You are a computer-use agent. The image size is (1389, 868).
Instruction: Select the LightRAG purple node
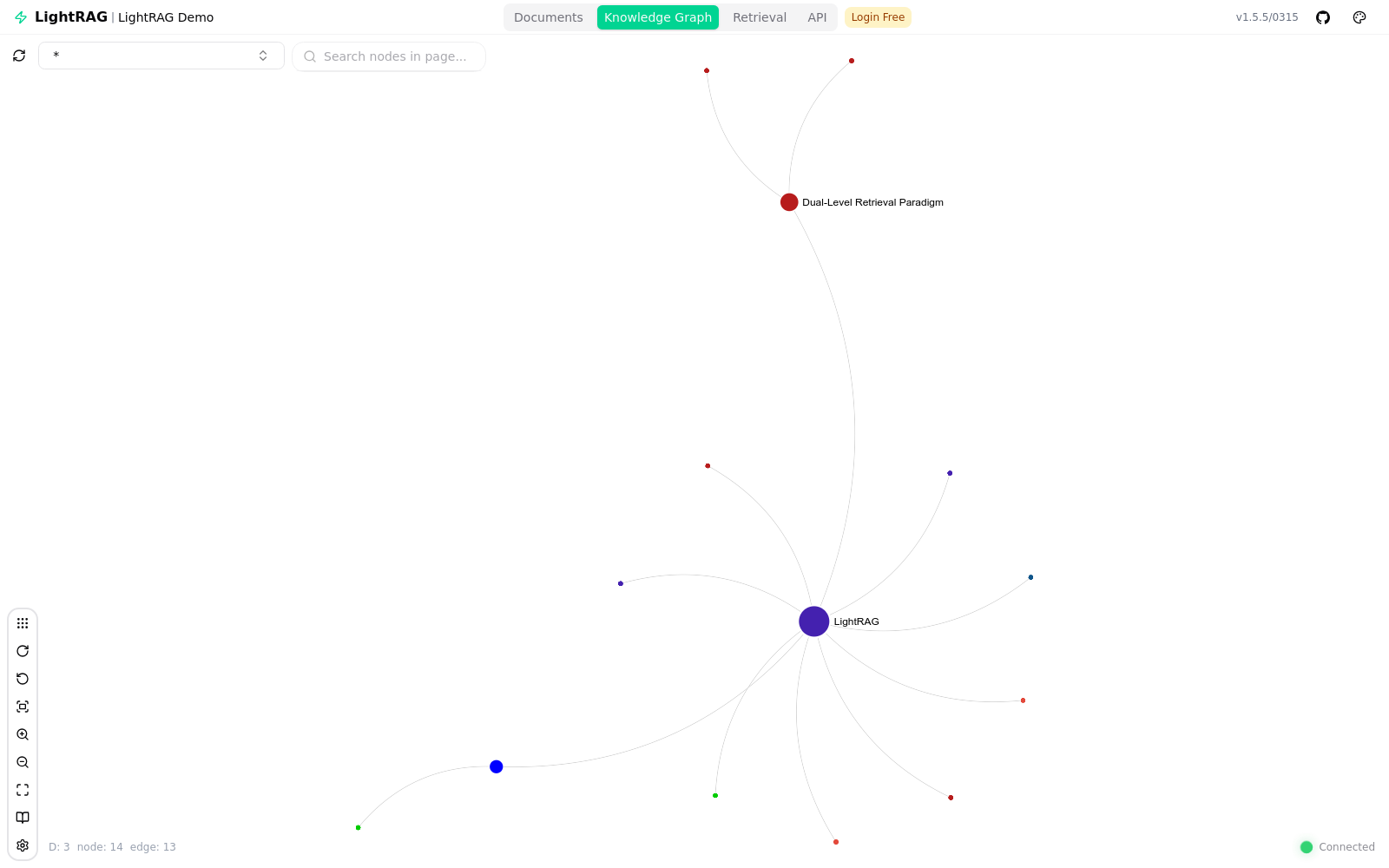point(813,621)
